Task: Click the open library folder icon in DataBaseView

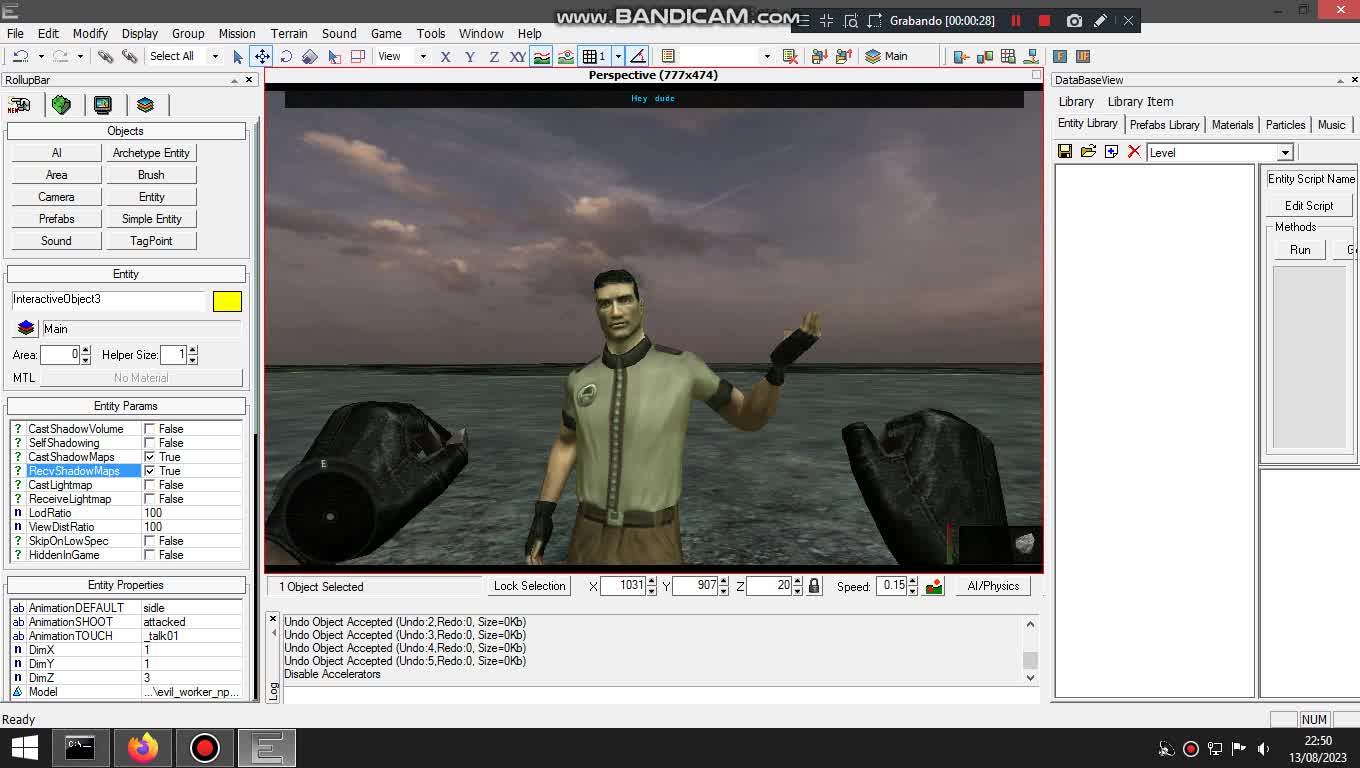Action: 1089,151
